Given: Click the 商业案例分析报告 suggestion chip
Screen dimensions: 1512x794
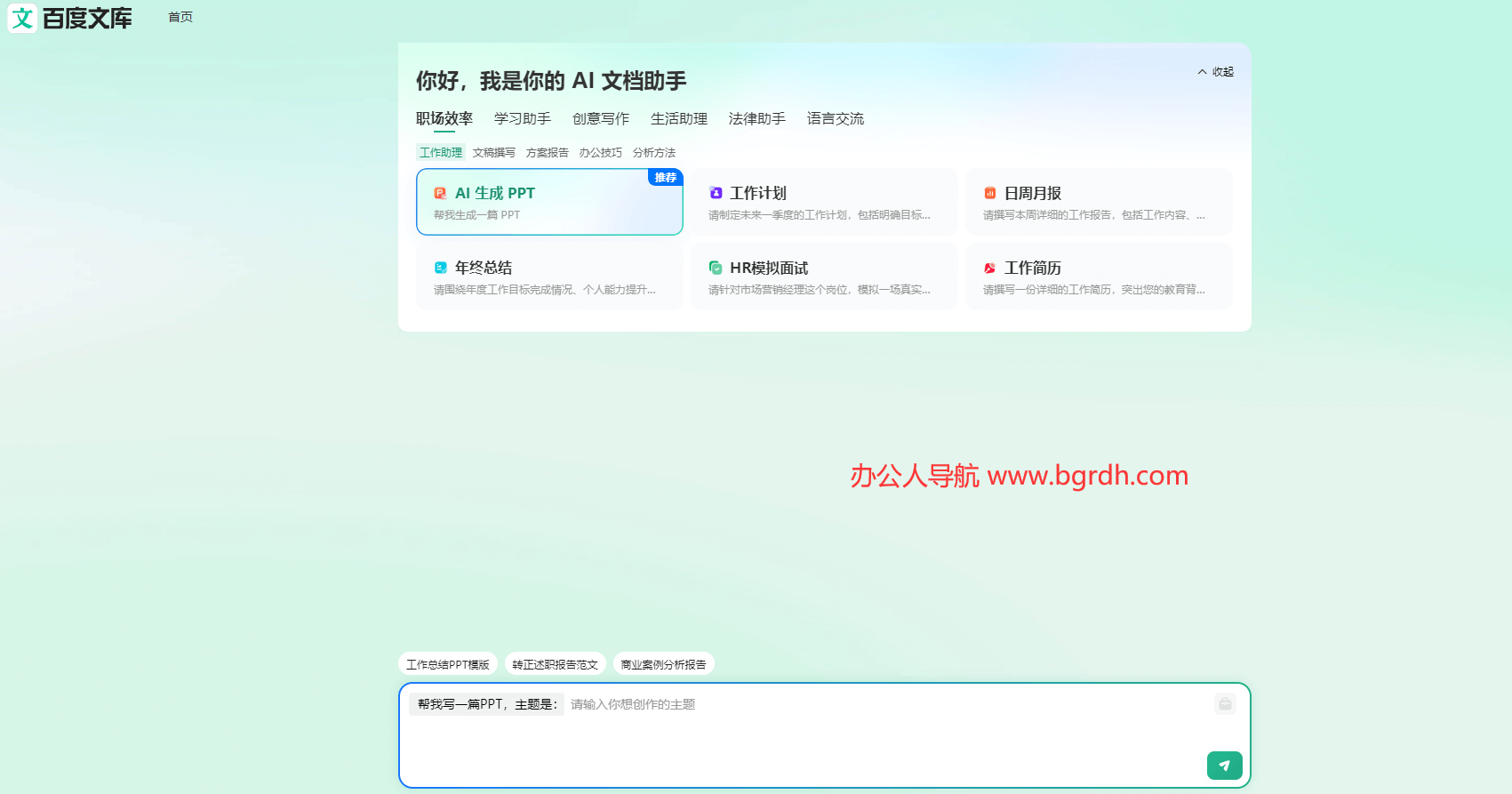Looking at the screenshot, I should (664, 664).
